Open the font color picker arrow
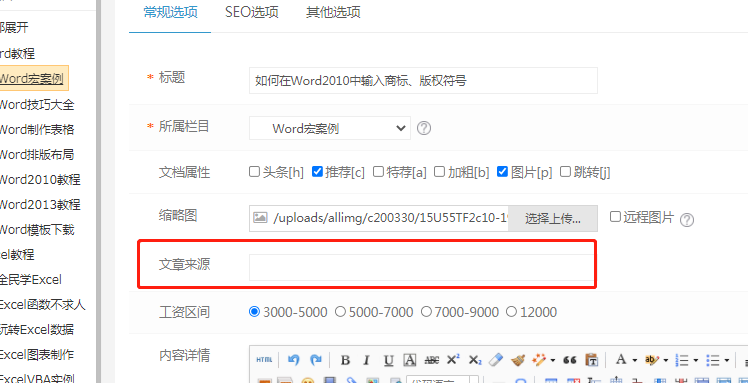This screenshot has width=748, height=383. click(x=634, y=360)
